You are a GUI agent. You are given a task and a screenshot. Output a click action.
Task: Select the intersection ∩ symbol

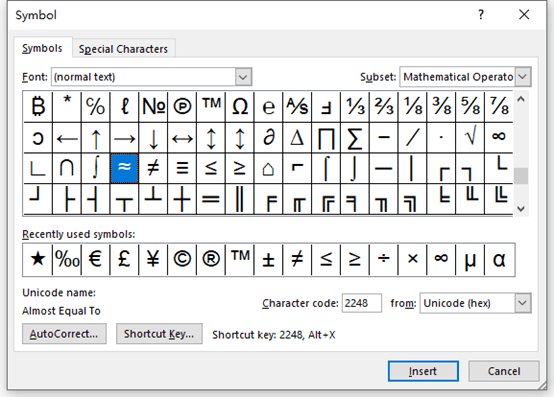[x=67, y=168]
